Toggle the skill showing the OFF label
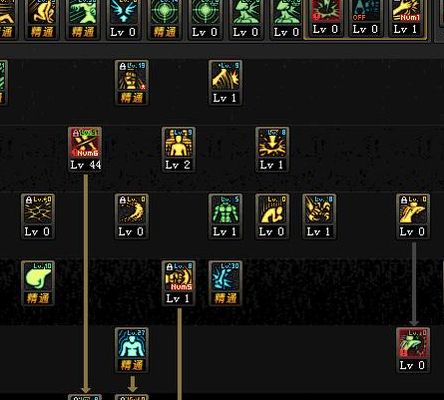The width and height of the screenshot is (444, 400). click(366, 18)
